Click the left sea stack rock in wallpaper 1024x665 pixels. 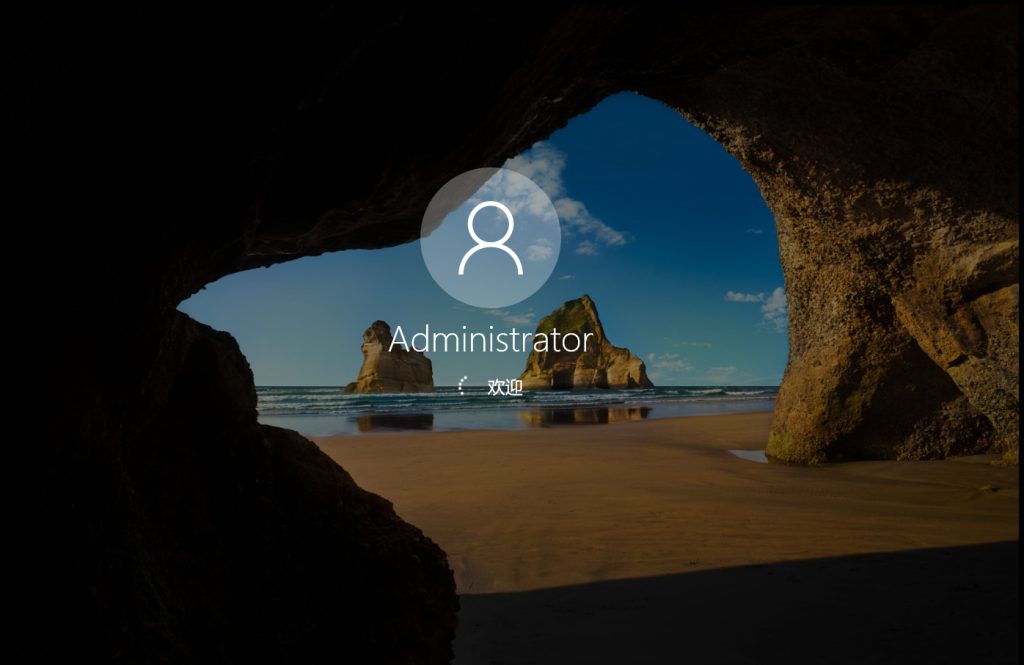(389, 362)
